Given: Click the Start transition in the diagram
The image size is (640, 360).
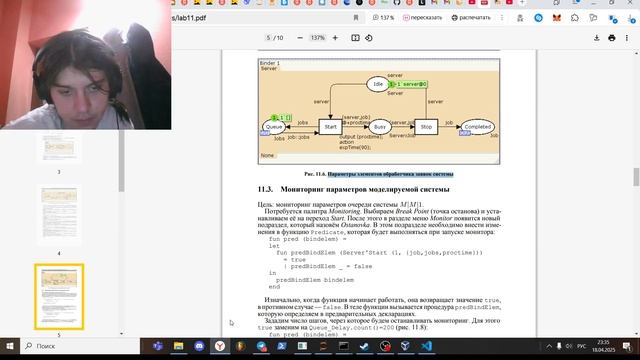Looking at the screenshot, I should coord(330,127).
